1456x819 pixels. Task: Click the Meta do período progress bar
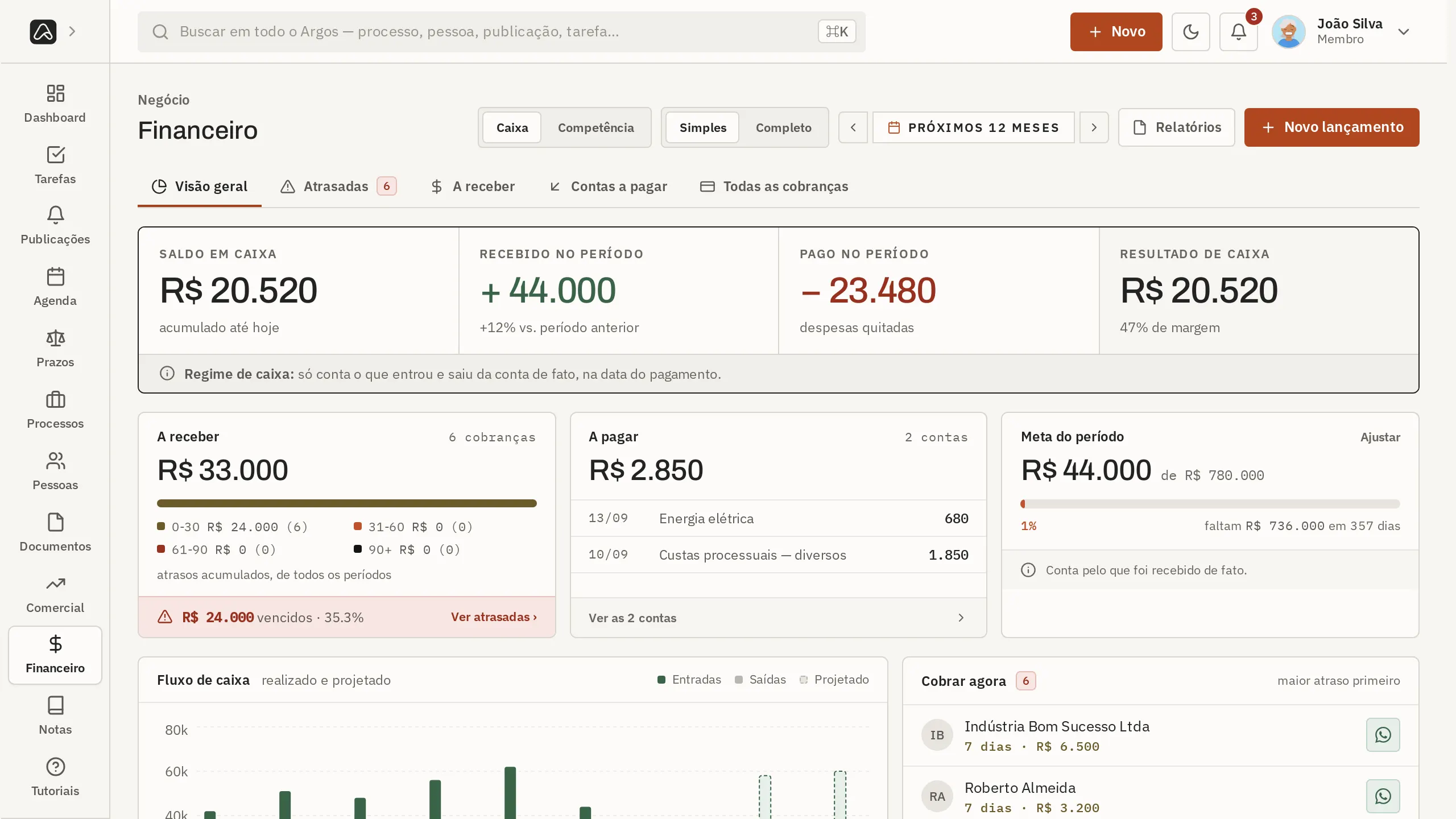tap(1210, 504)
